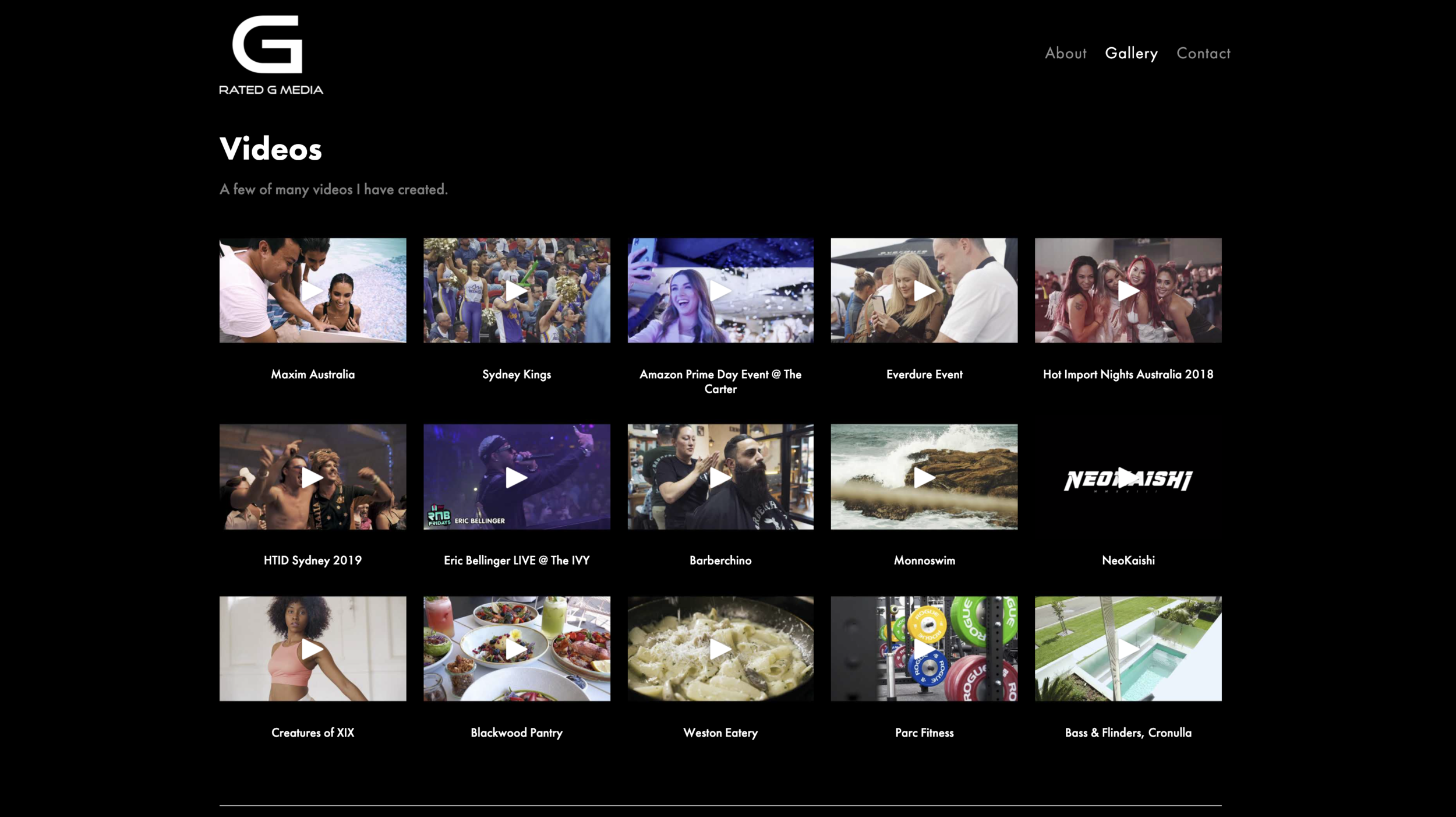
Task: Go to the Gallery menu item
Action: pyautogui.click(x=1131, y=54)
